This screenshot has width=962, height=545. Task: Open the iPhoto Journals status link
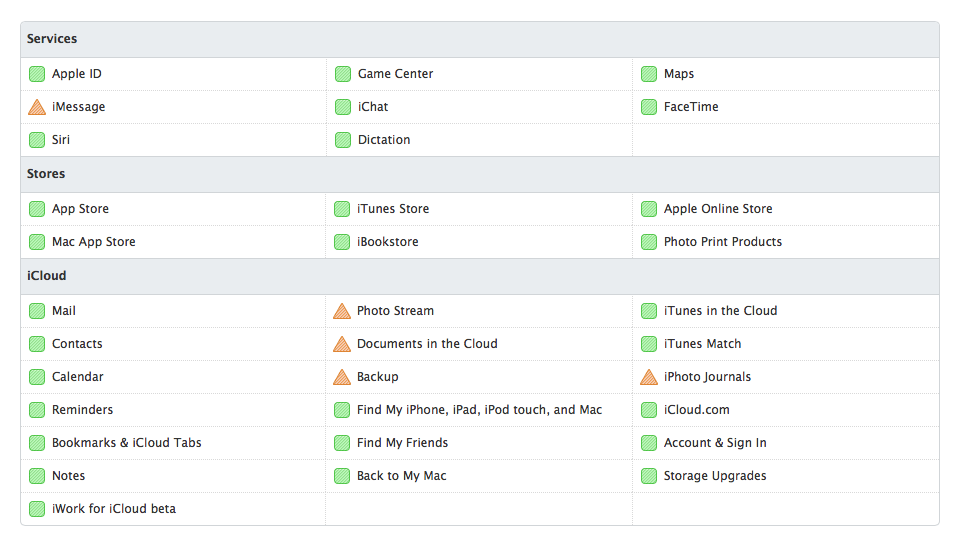(x=707, y=377)
